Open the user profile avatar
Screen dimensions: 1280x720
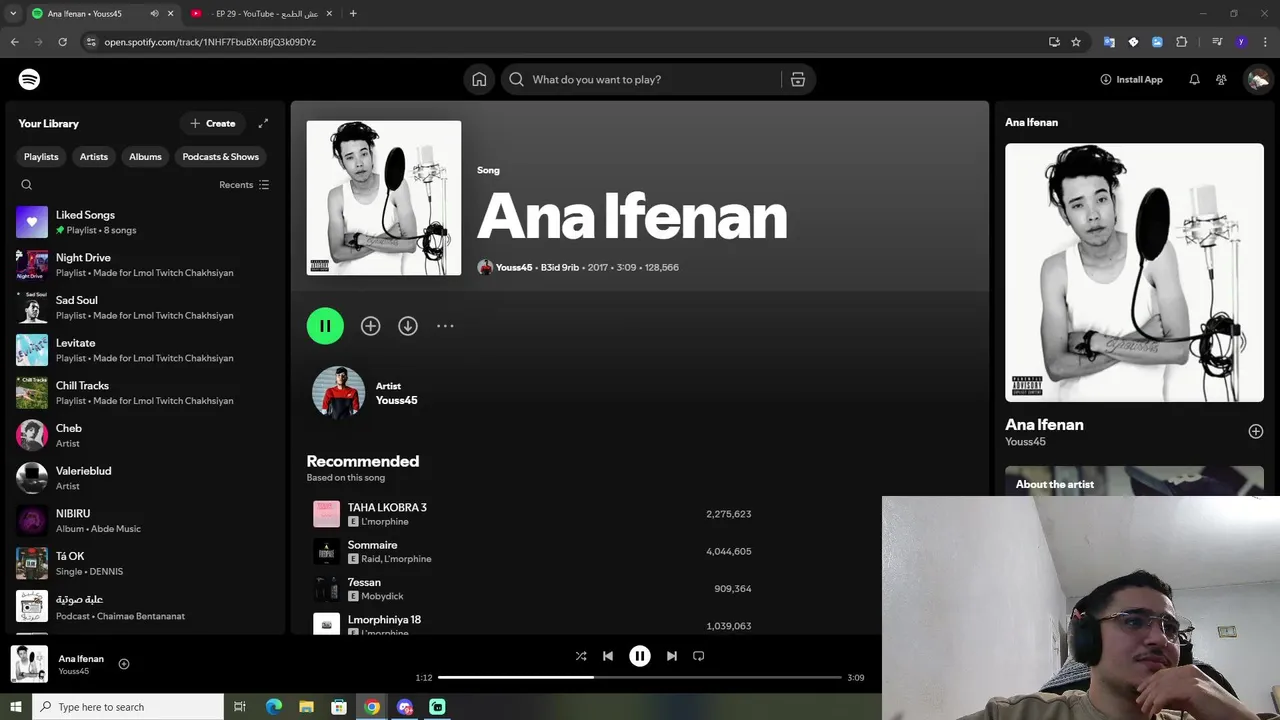pyautogui.click(x=1257, y=79)
